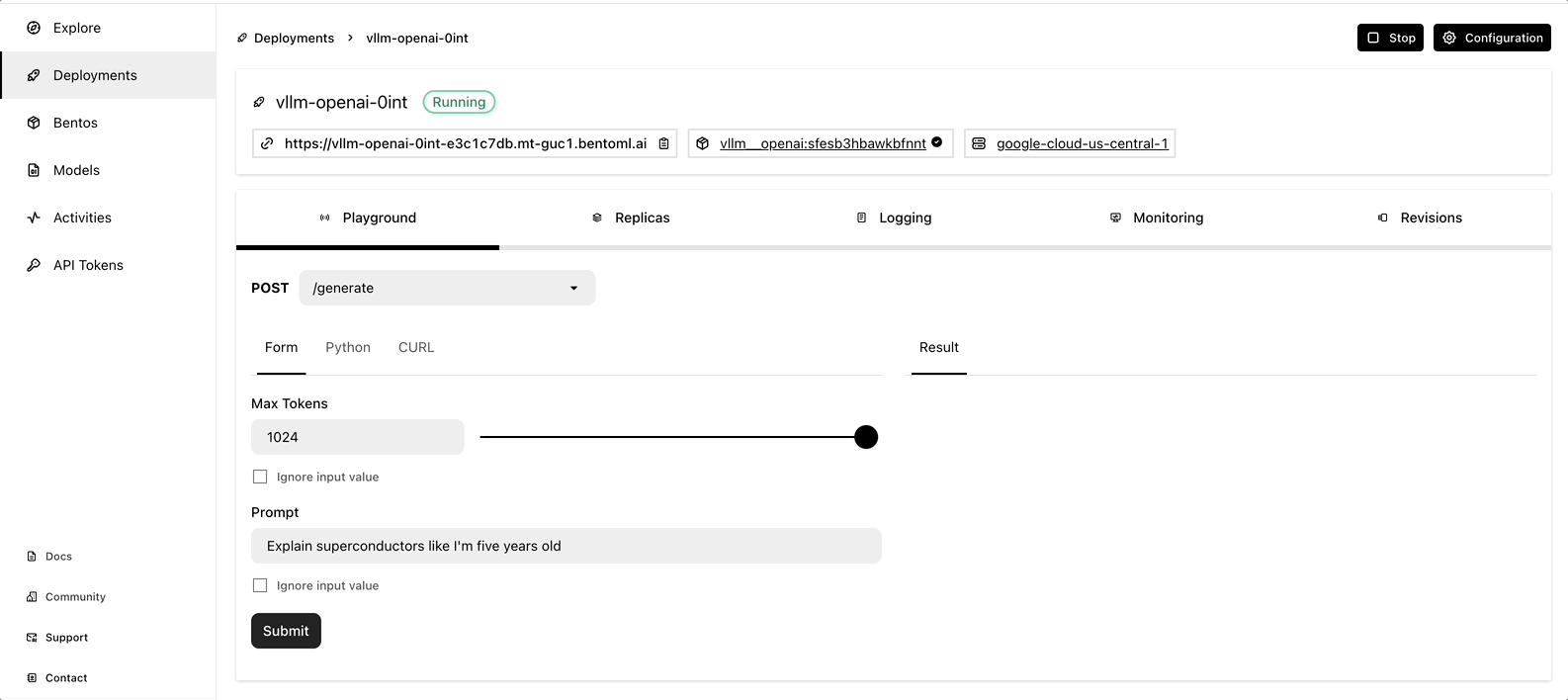The height and width of the screenshot is (700, 1568).
Task: Click the Logging document icon
Action: 861,218
